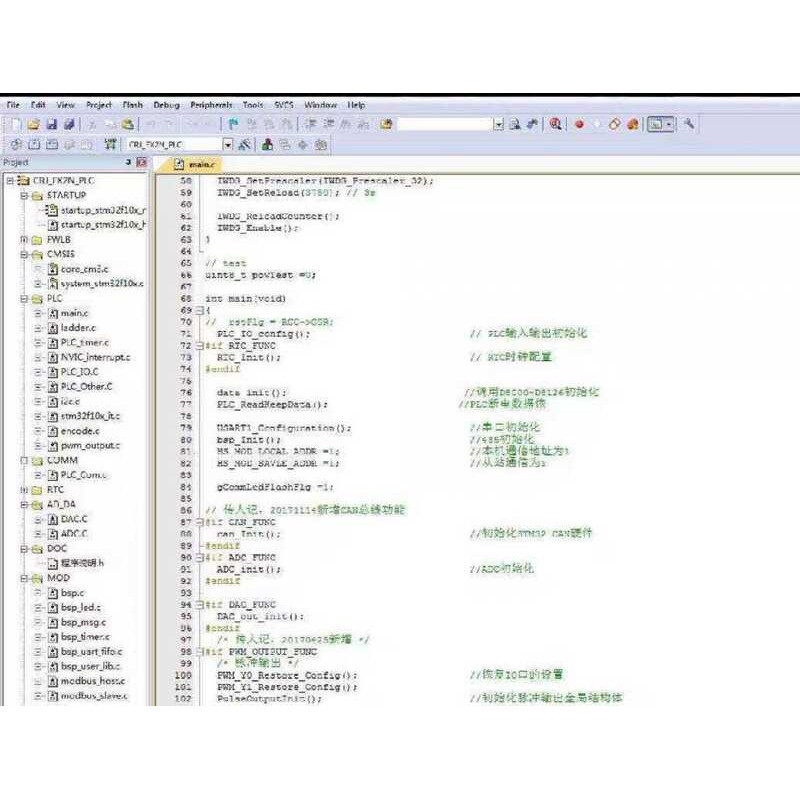Click the Insert Bookmark toolbar icon

[231, 123]
